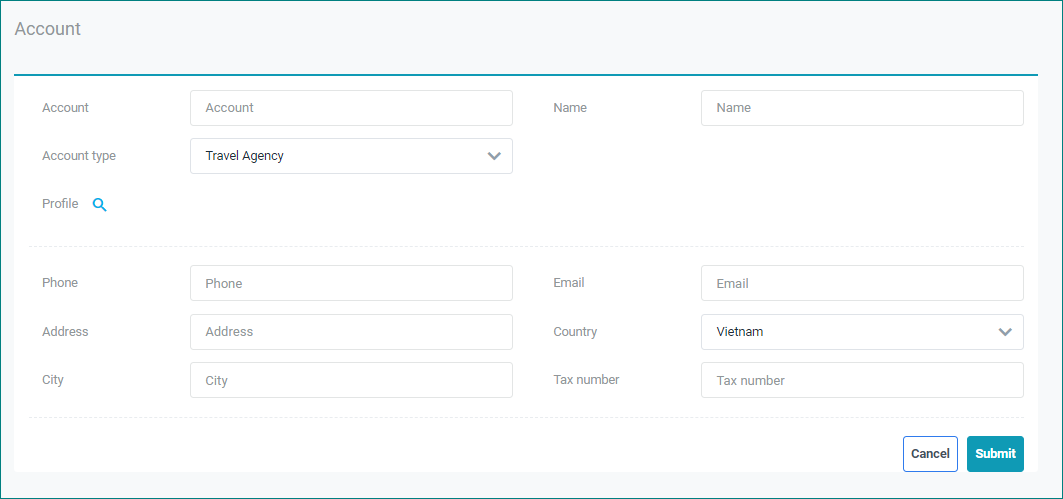Submit the account form
1063x499 pixels.
(x=995, y=454)
